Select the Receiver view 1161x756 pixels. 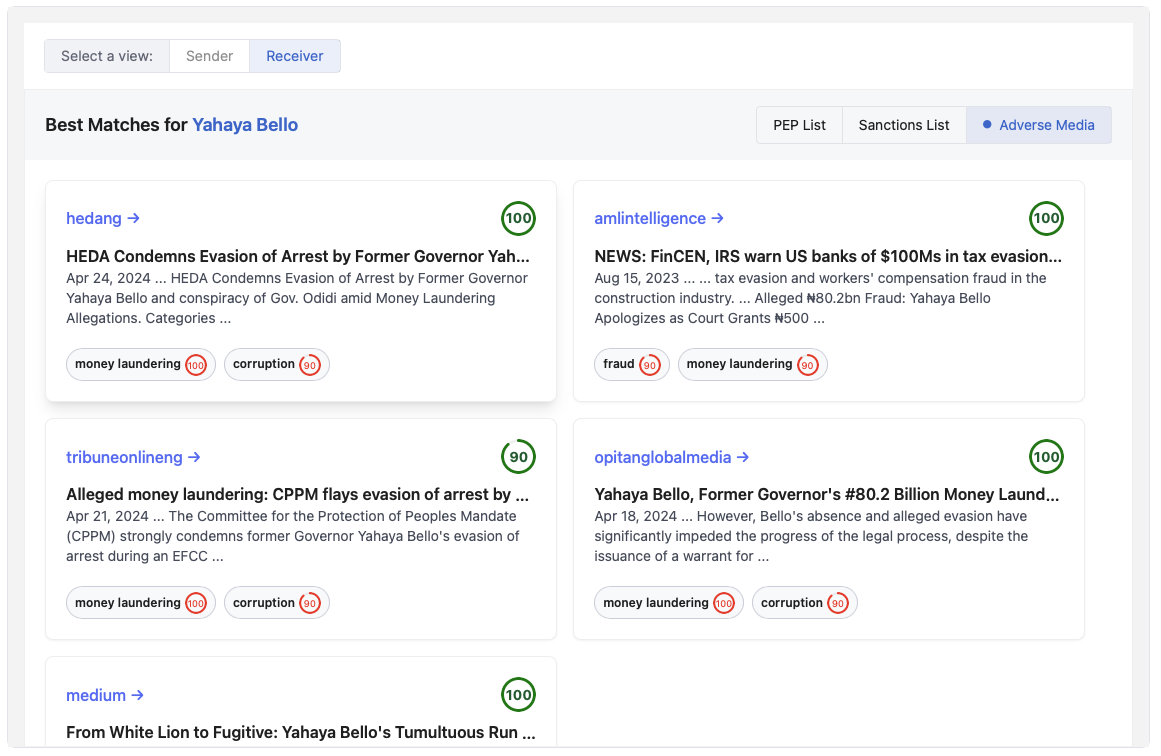pyautogui.click(x=294, y=56)
